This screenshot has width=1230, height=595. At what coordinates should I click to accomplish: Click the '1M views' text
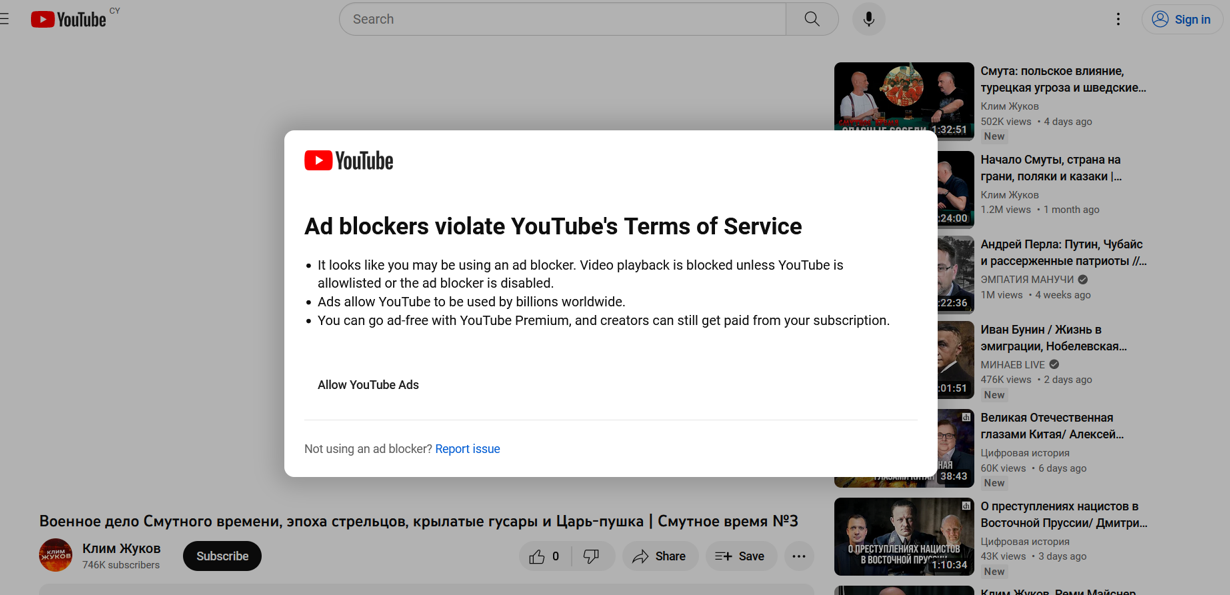[1002, 295]
